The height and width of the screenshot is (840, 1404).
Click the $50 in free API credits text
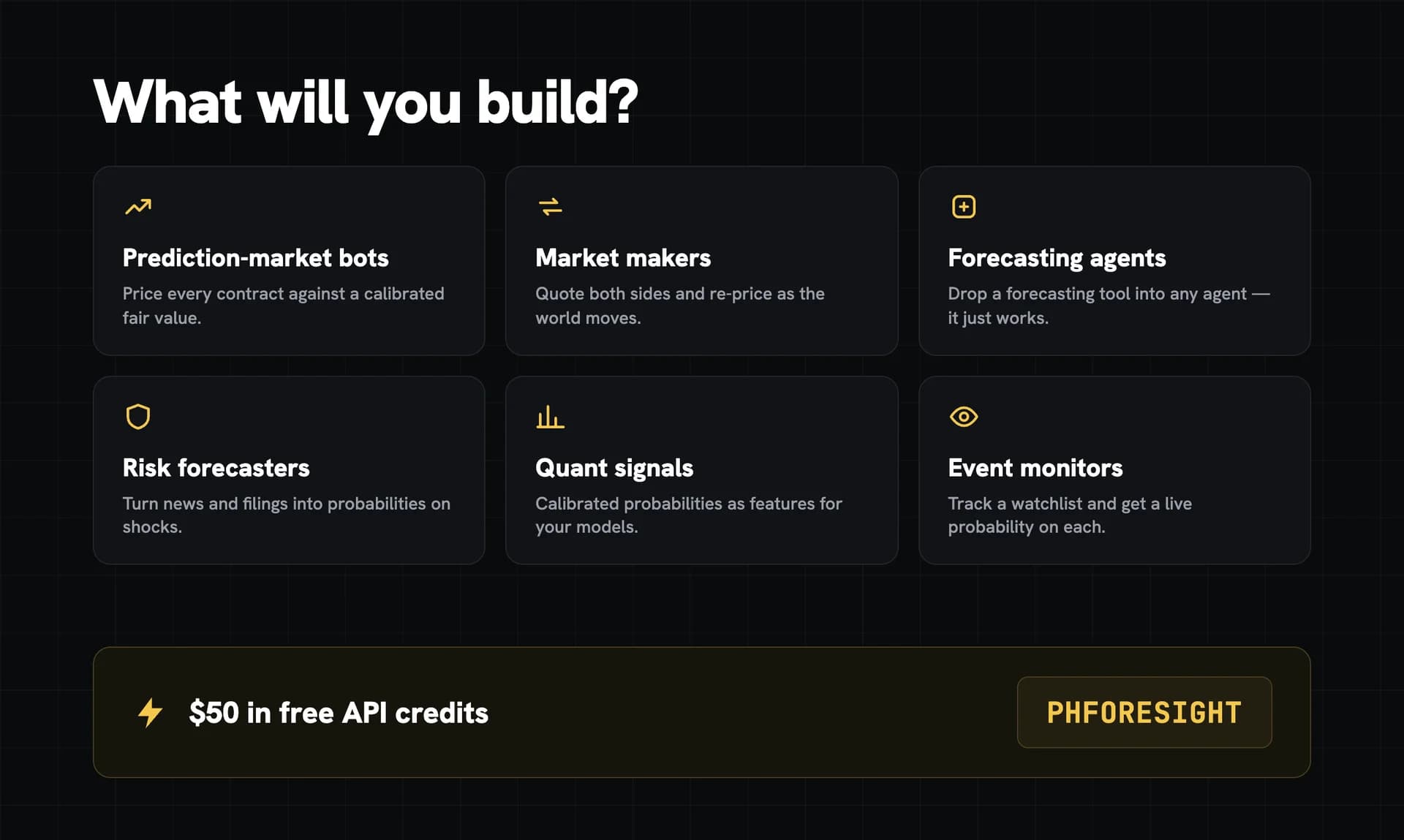pos(339,713)
